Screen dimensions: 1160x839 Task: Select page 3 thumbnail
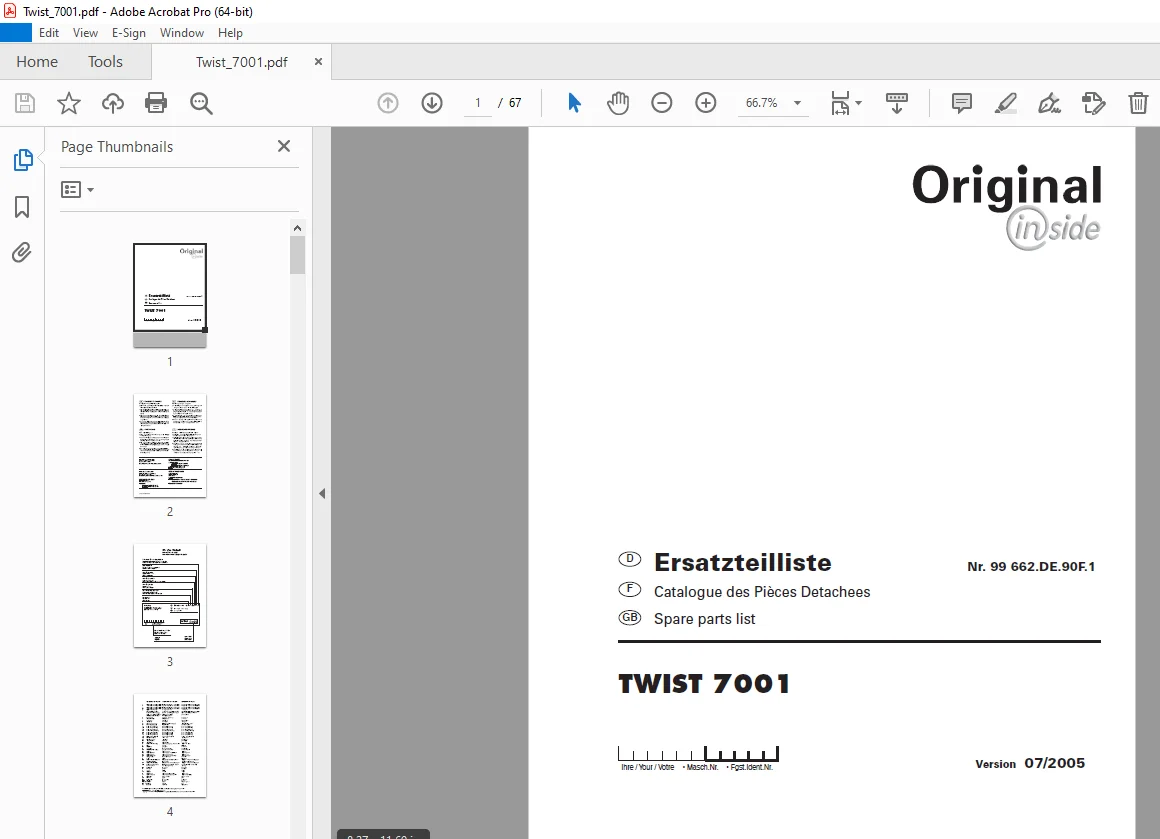coord(169,596)
